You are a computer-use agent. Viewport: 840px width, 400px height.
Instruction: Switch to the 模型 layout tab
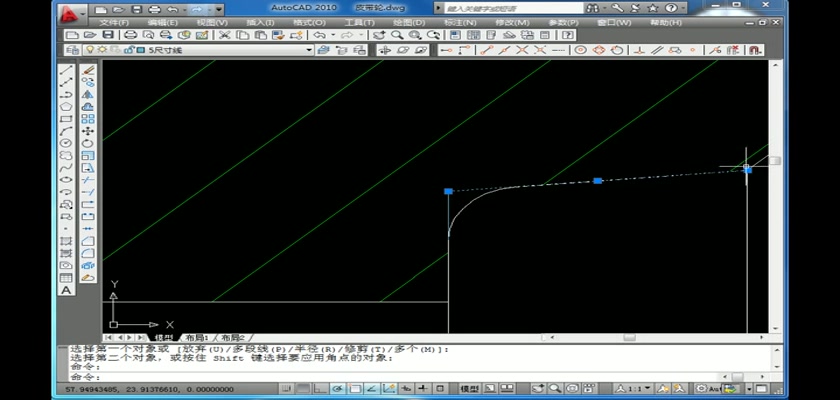pos(164,338)
